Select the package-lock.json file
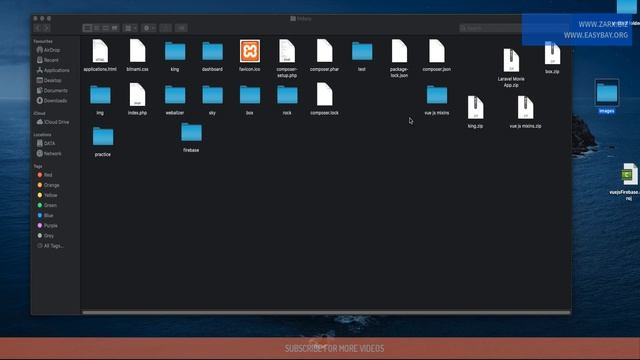 [x=399, y=58]
